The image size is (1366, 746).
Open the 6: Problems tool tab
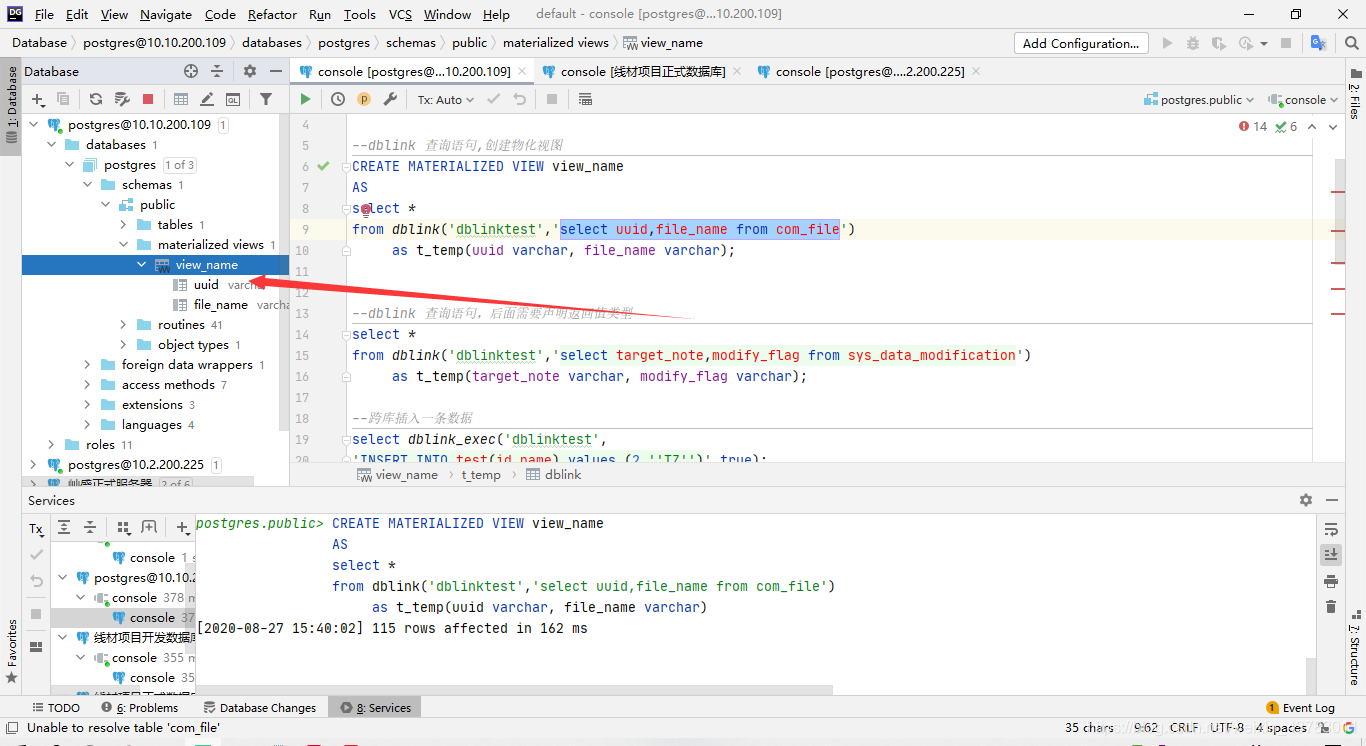coord(139,707)
